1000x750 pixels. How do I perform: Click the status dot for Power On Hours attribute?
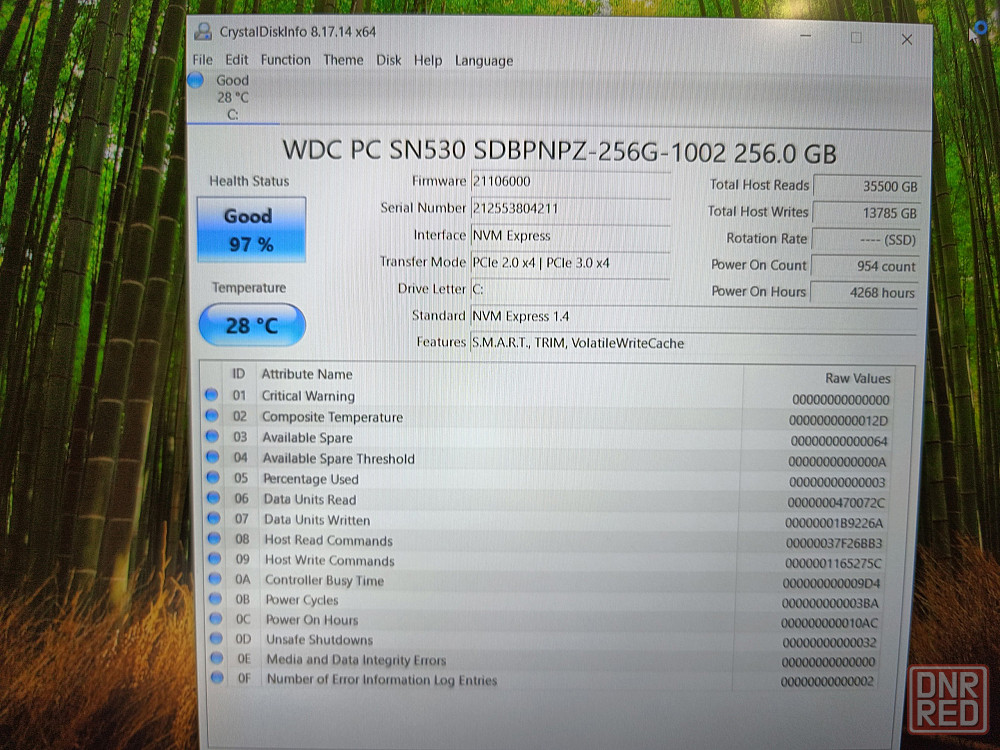coord(216,618)
